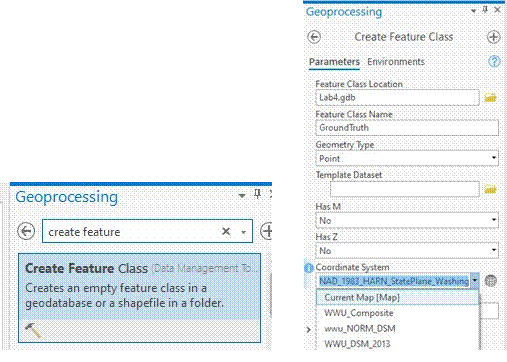Select the Parameters tab
The width and height of the screenshot is (507, 362).
point(334,62)
